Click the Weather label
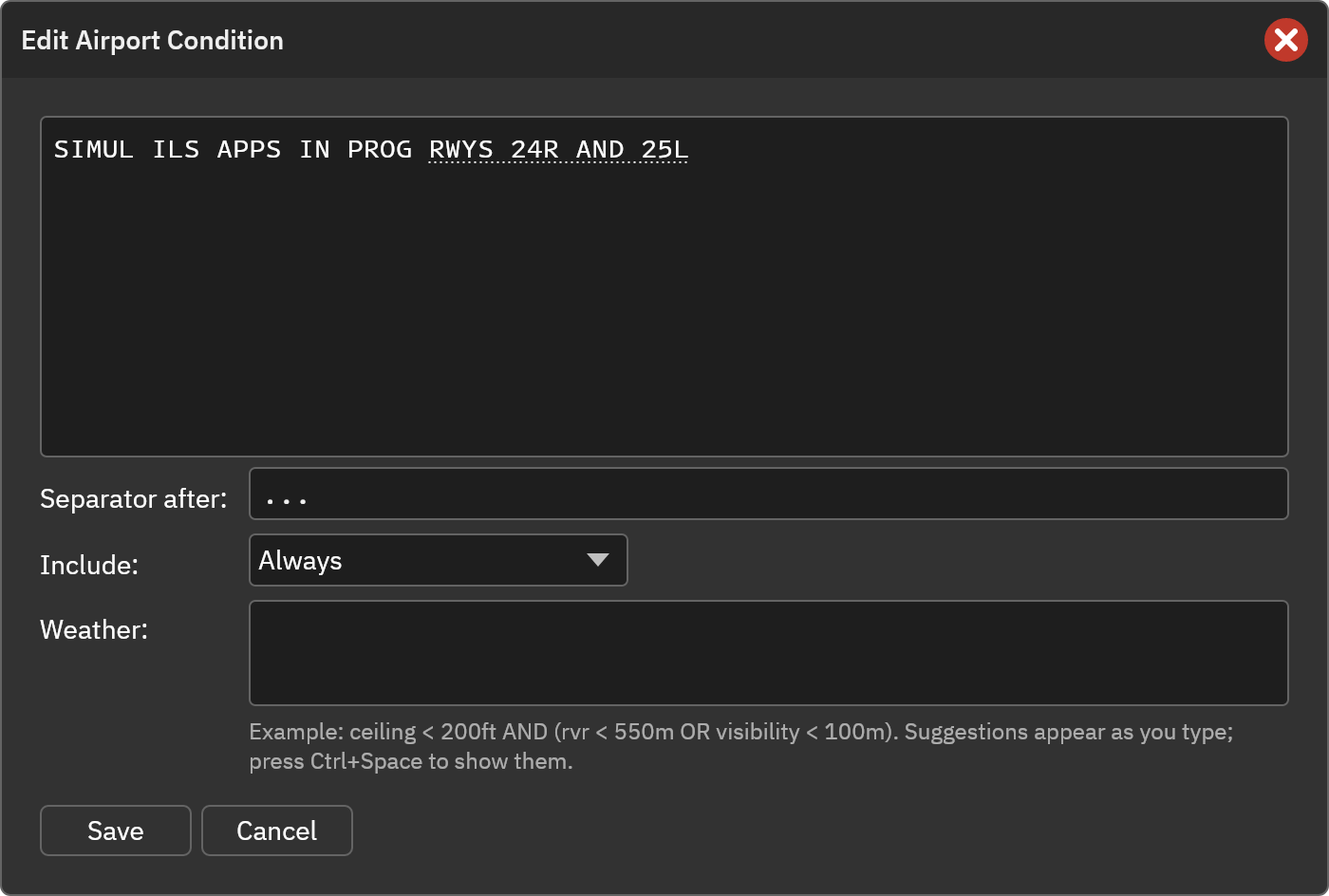 click(94, 629)
